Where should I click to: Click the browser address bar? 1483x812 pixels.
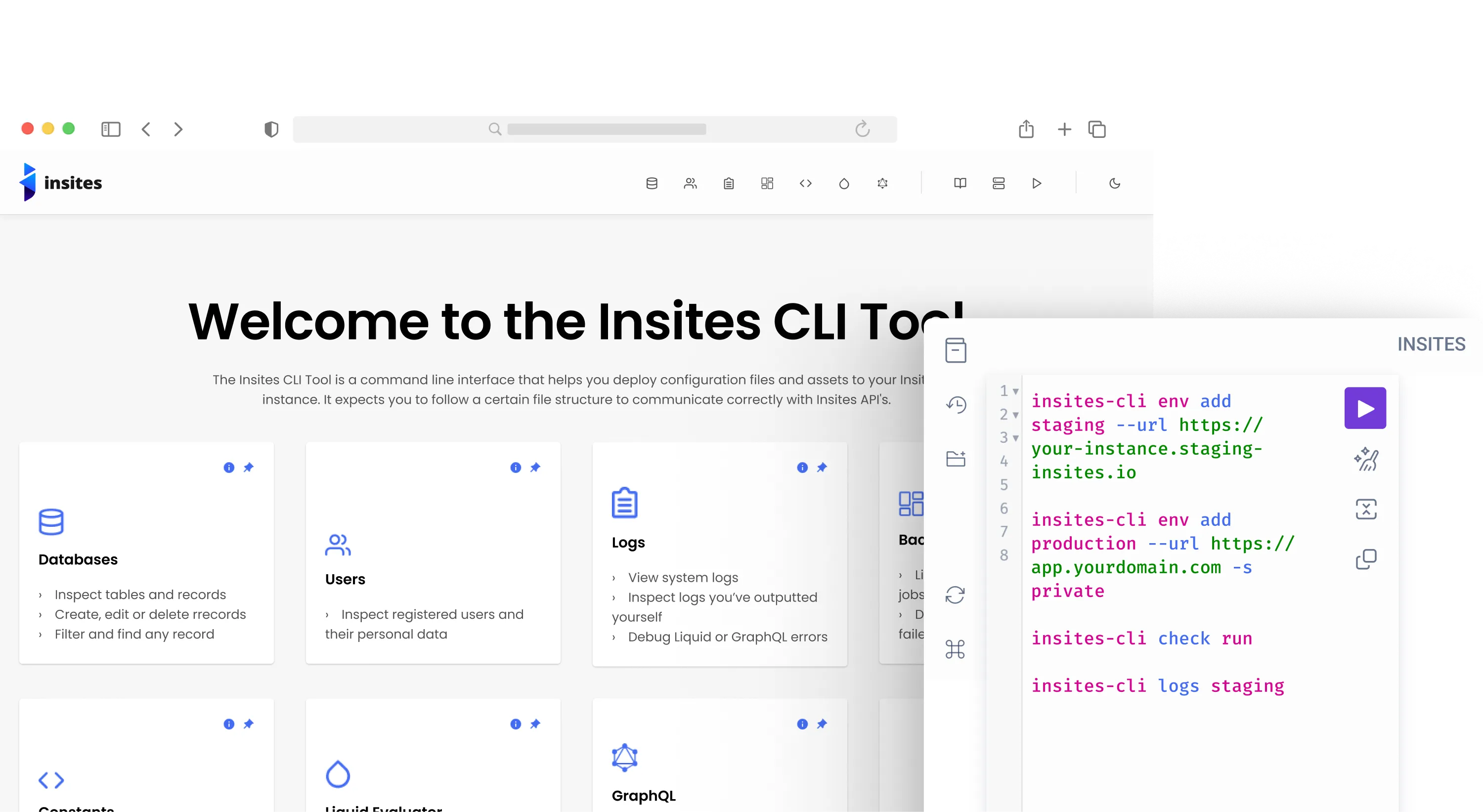(x=595, y=129)
